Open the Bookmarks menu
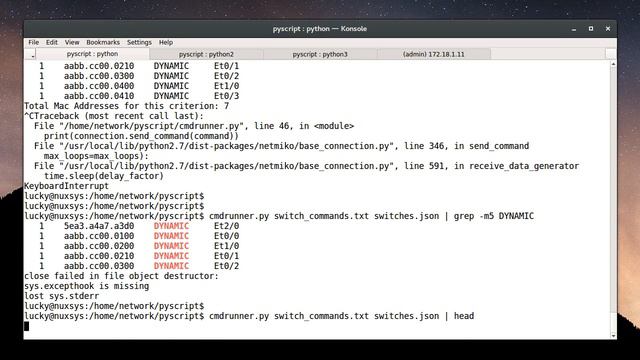 click(103, 42)
